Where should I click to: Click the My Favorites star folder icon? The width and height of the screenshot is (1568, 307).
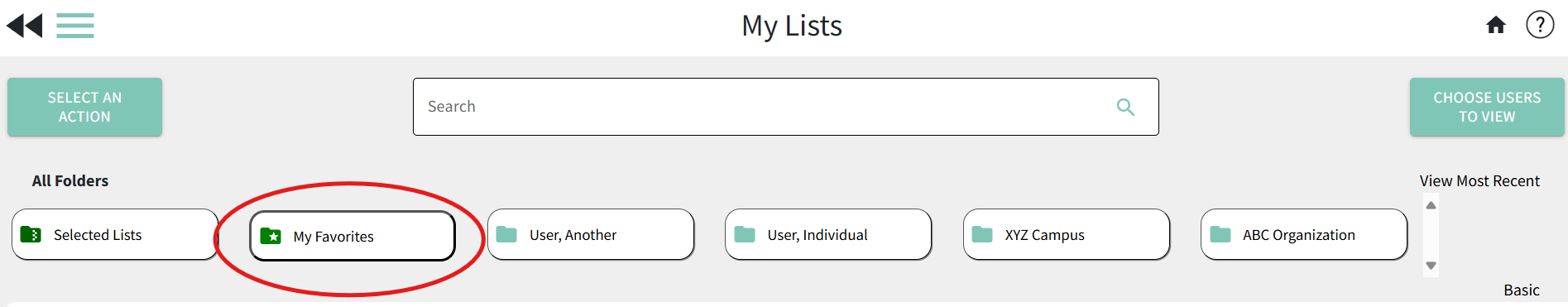[x=271, y=236]
